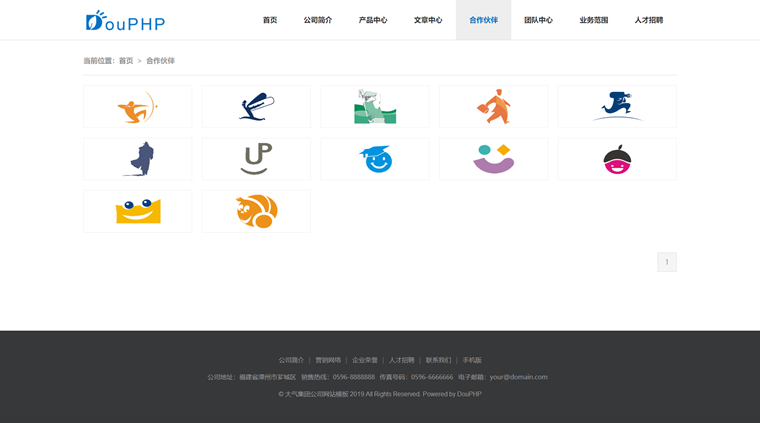Open the green golfer partner logo

pyautogui.click(x=375, y=107)
